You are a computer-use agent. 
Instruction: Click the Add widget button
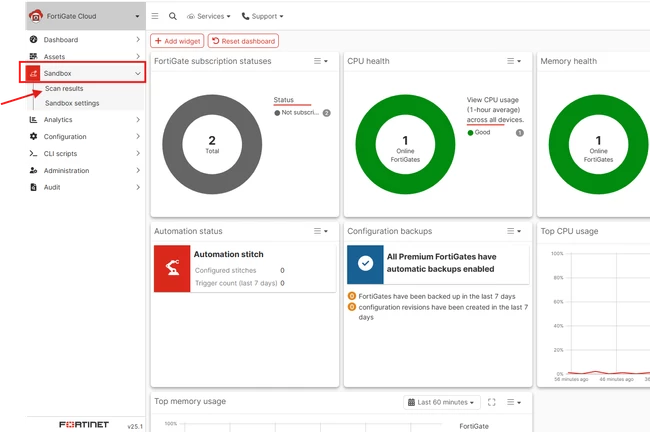tap(177, 41)
